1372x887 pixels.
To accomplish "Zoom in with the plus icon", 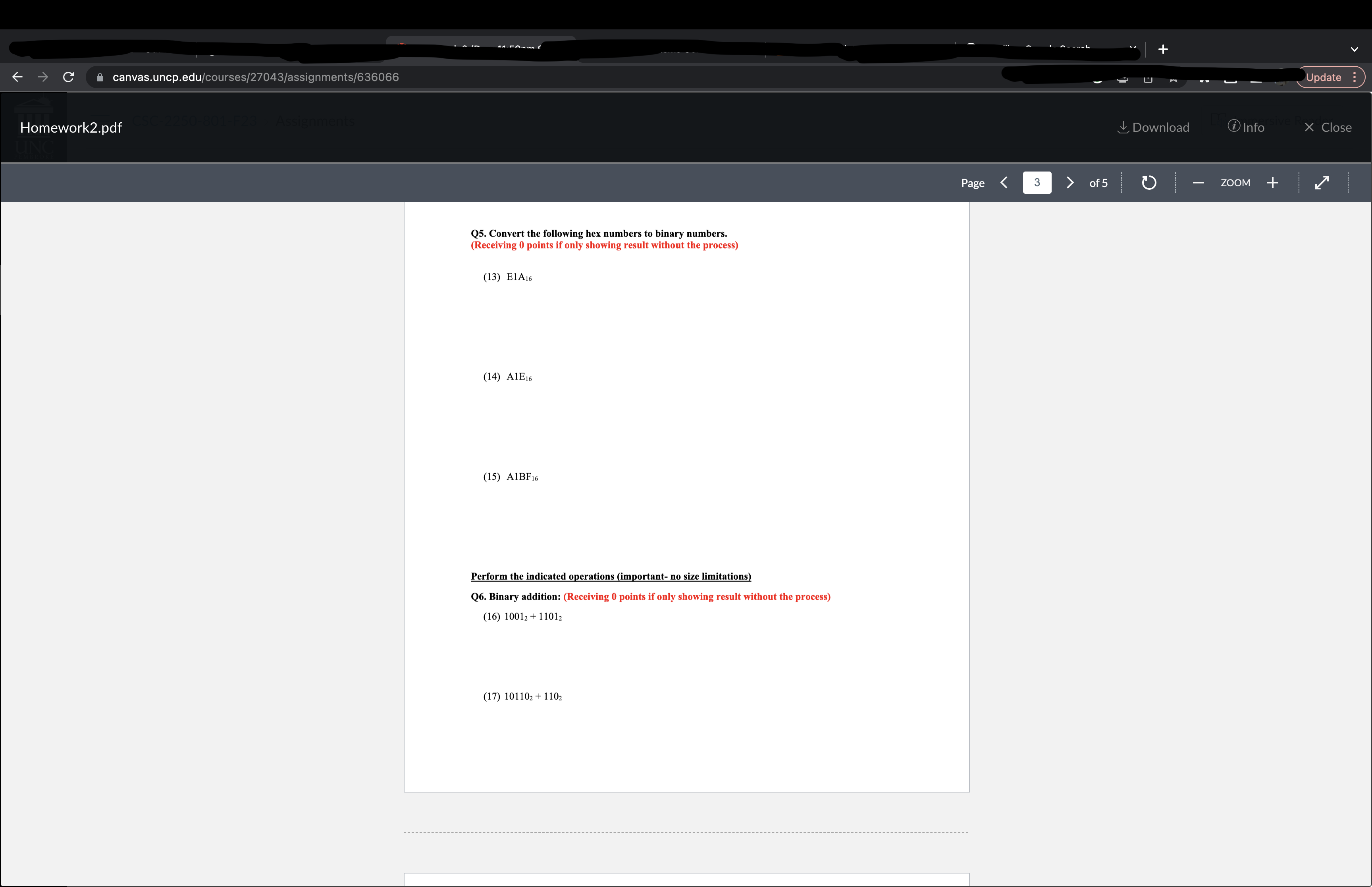I will [1272, 183].
